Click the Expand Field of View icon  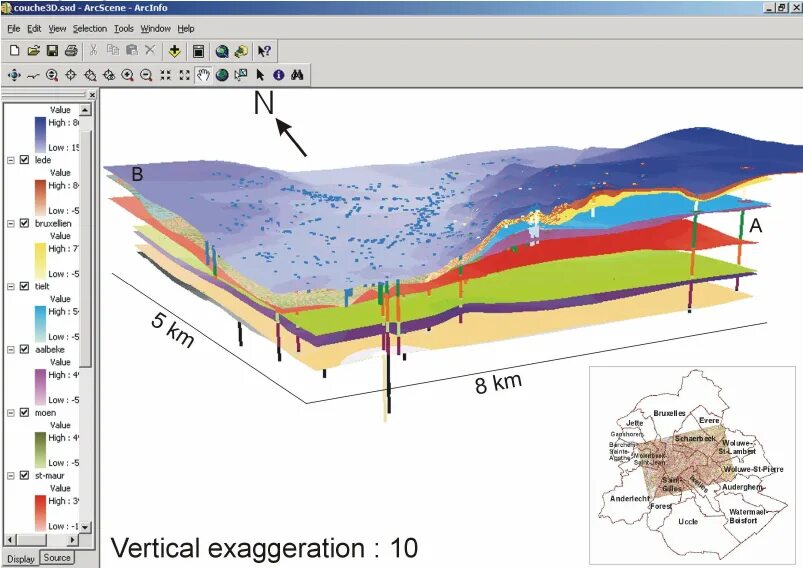click(184, 75)
